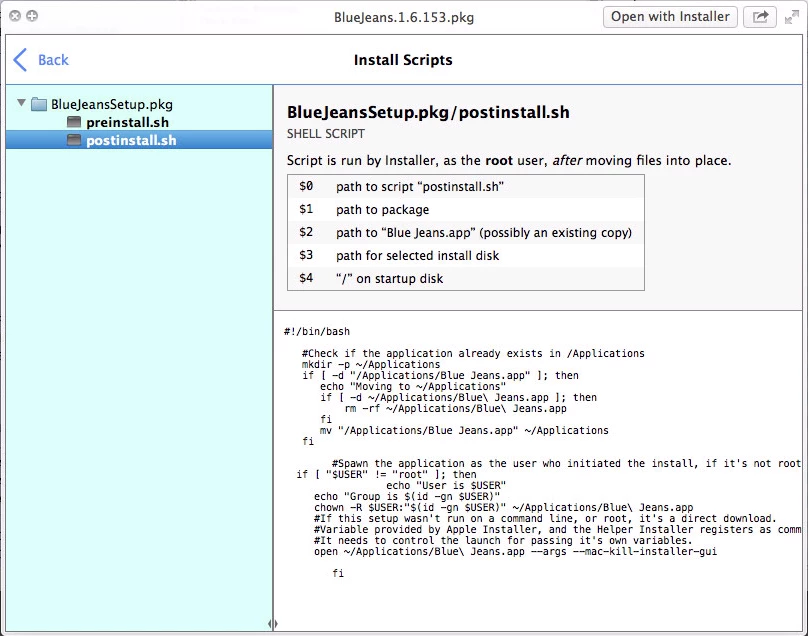The height and width of the screenshot is (636, 808).
Task: Click the BlueJeansSetup.pkg folder icon
Action: tap(39, 104)
